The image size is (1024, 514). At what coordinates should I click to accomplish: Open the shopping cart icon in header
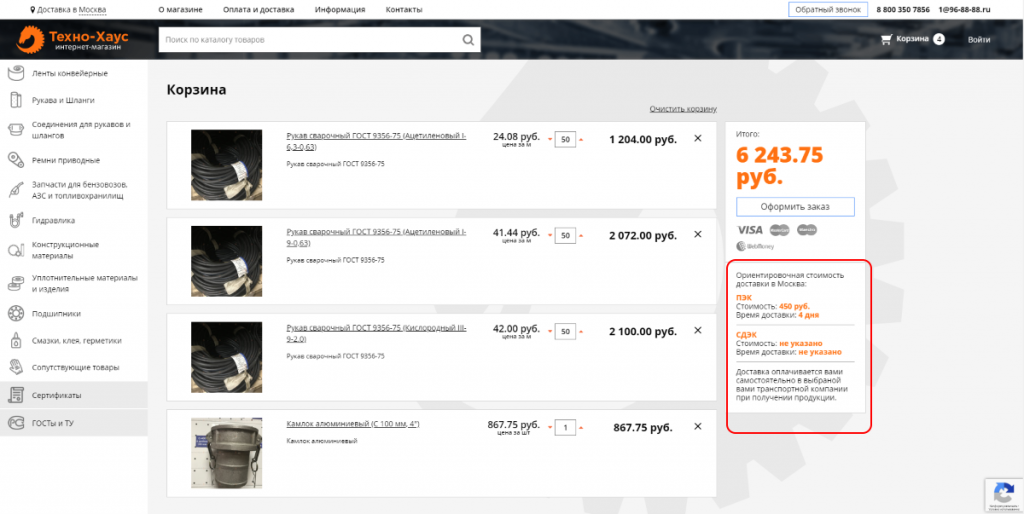pyautogui.click(x=886, y=40)
